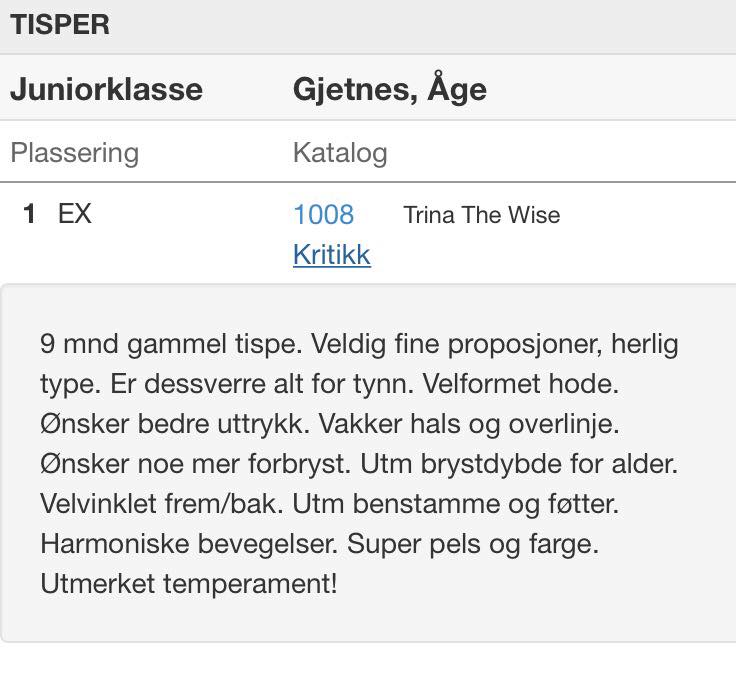
Task: Click the EX rating text
Action: [x=75, y=214]
